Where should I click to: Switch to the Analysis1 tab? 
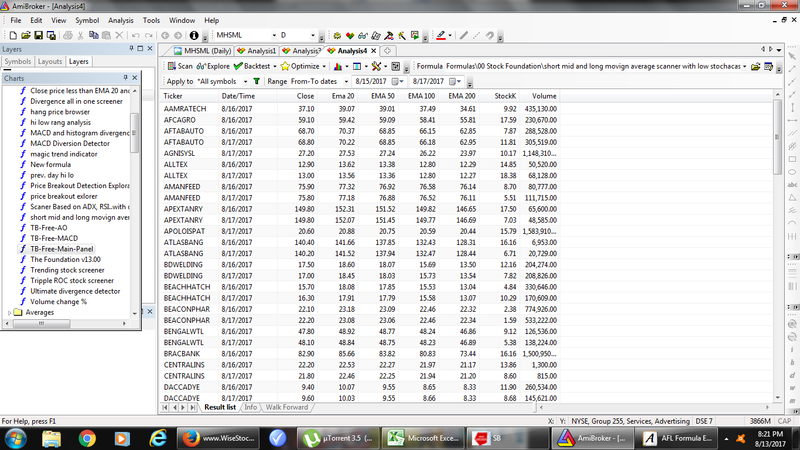(x=257, y=51)
